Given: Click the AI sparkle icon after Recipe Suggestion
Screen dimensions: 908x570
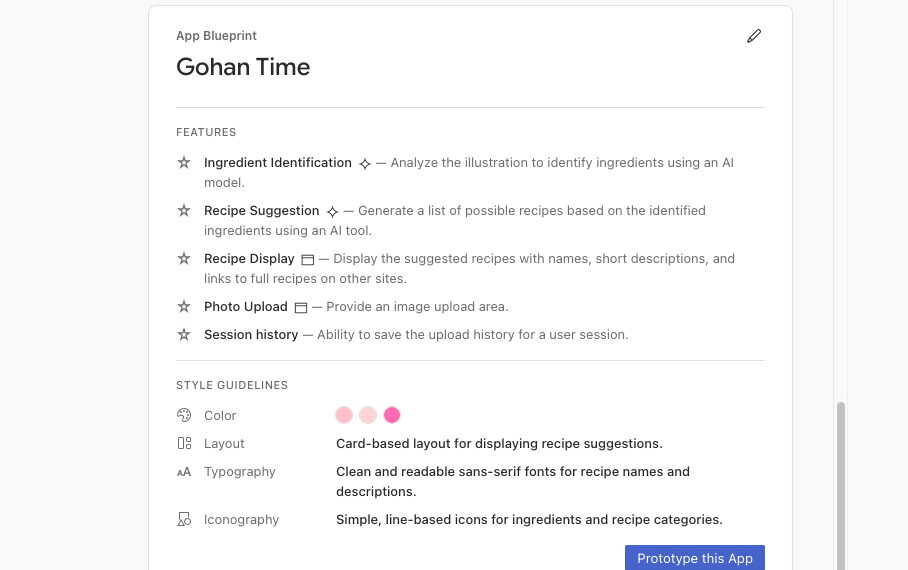Looking at the screenshot, I should pos(333,211).
